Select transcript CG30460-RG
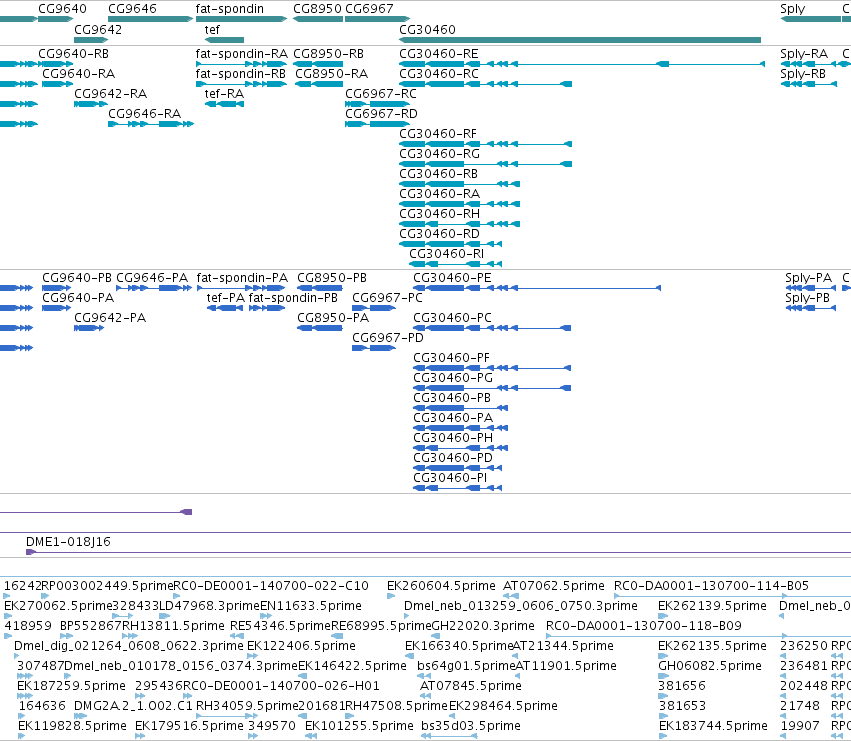Screen dimensions: 851x741 point(439,154)
